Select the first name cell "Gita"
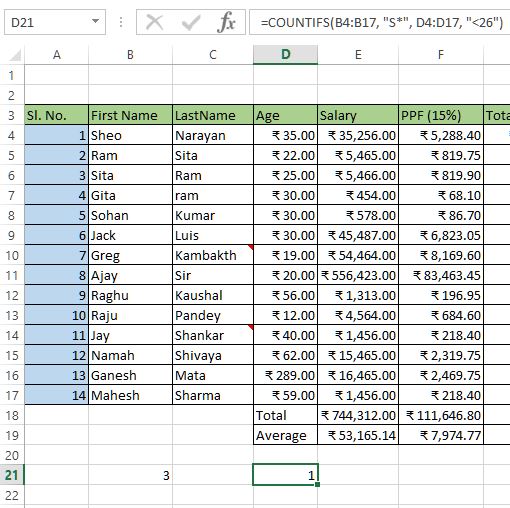Screen dimensions: 510x508 click(130, 195)
